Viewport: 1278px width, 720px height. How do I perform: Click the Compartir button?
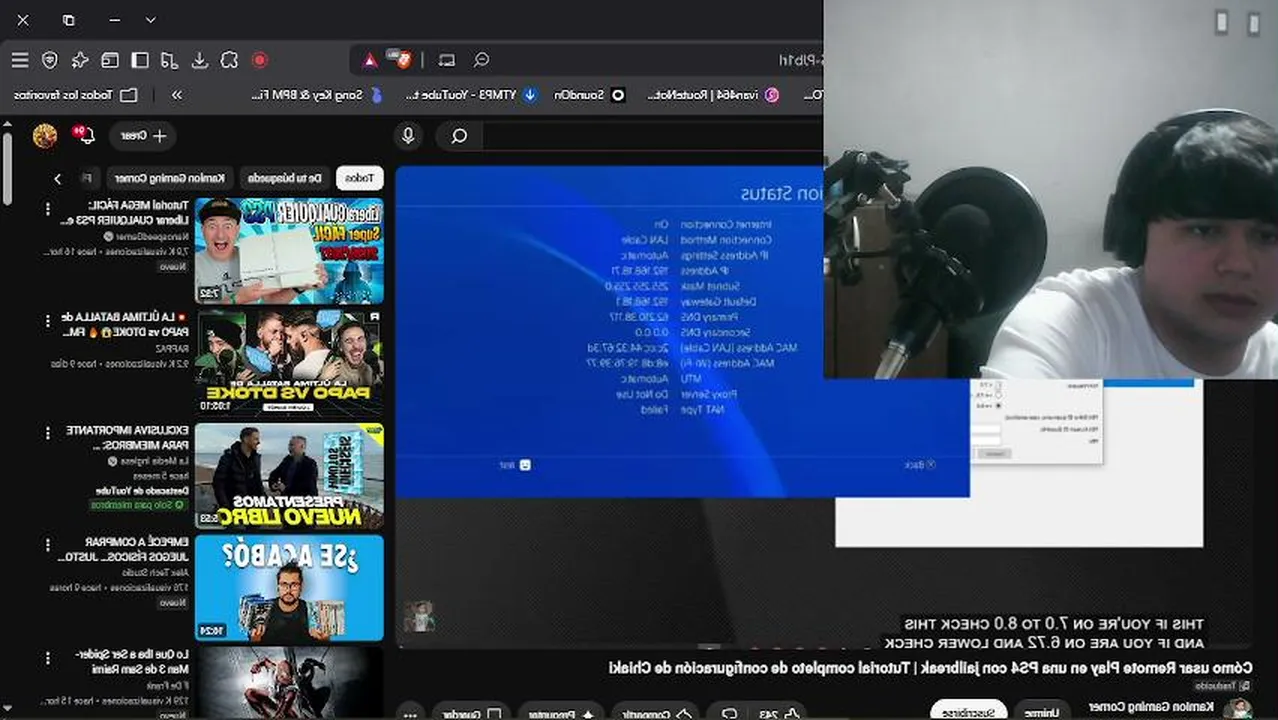tap(656, 714)
